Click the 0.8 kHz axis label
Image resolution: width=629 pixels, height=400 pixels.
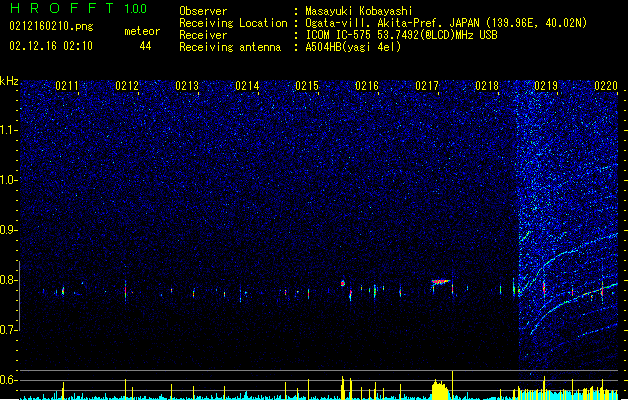pos(8,280)
